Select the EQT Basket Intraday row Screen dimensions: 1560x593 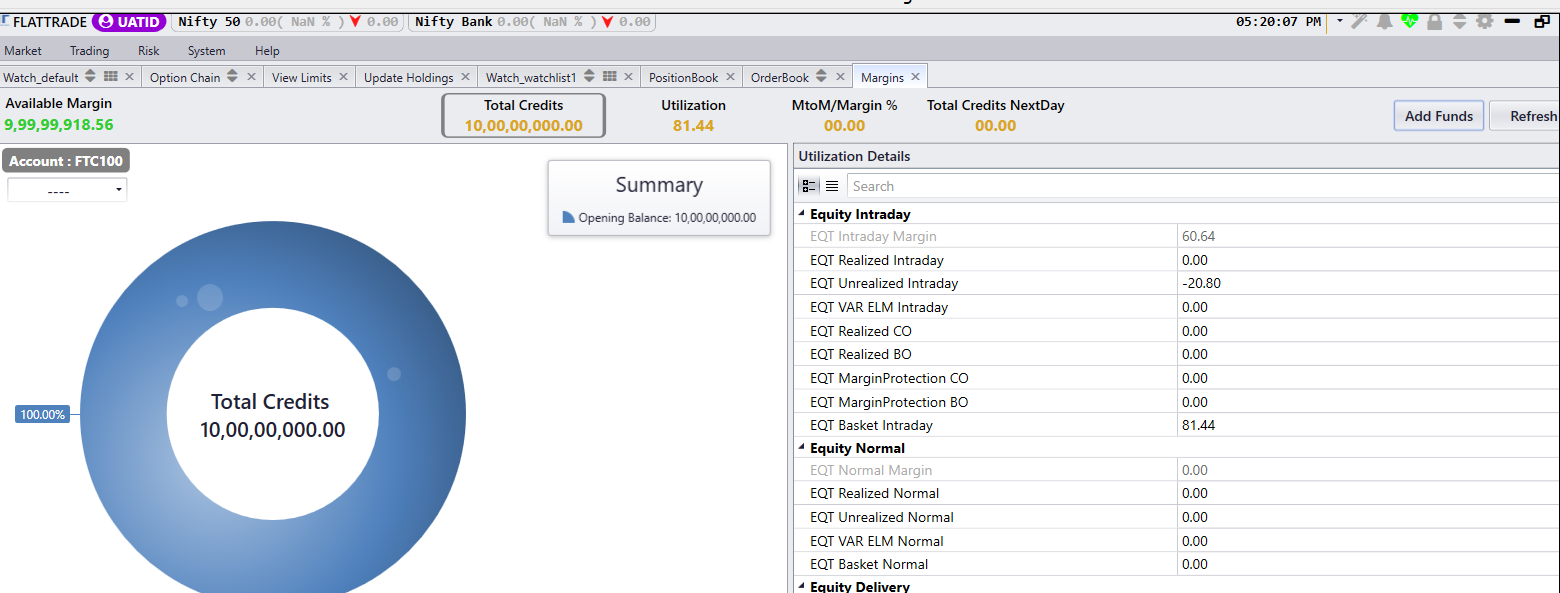(1177, 425)
